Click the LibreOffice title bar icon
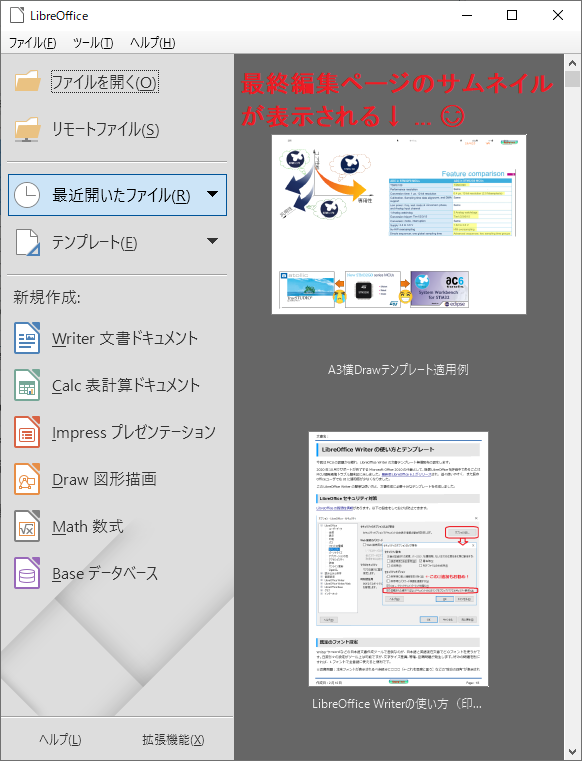The height and width of the screenshot is (761, 582). pos(17,15)
